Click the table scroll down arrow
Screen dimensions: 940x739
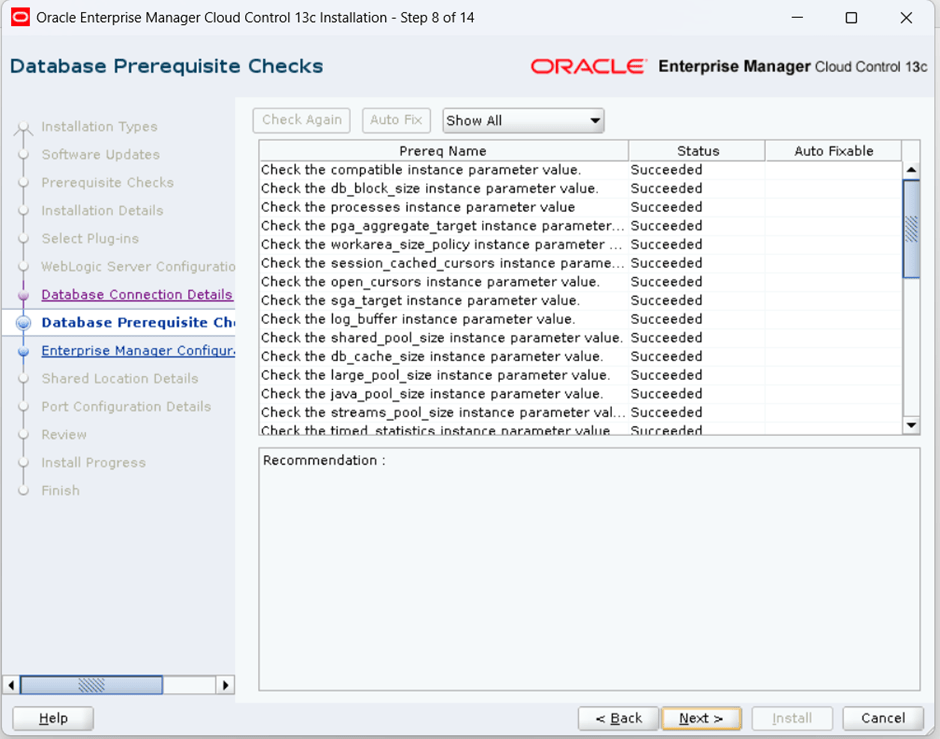911,425
